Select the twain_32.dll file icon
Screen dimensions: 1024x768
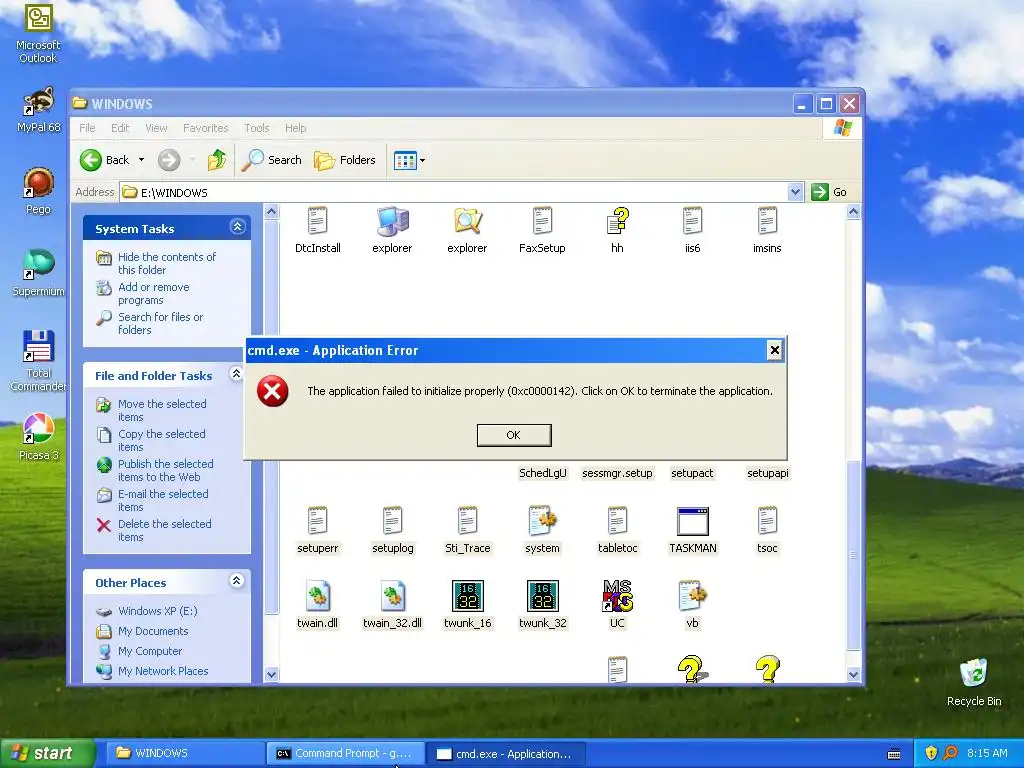coord(392,596)
